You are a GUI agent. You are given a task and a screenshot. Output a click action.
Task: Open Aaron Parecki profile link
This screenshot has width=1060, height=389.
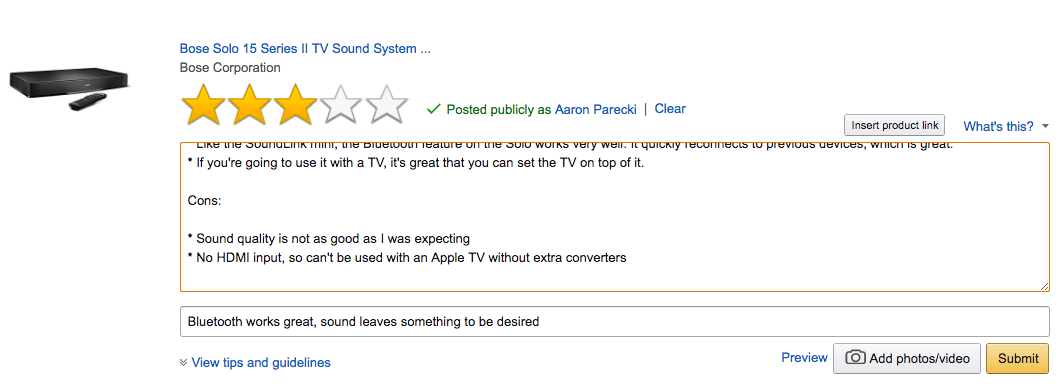click(x=596, y=109)
